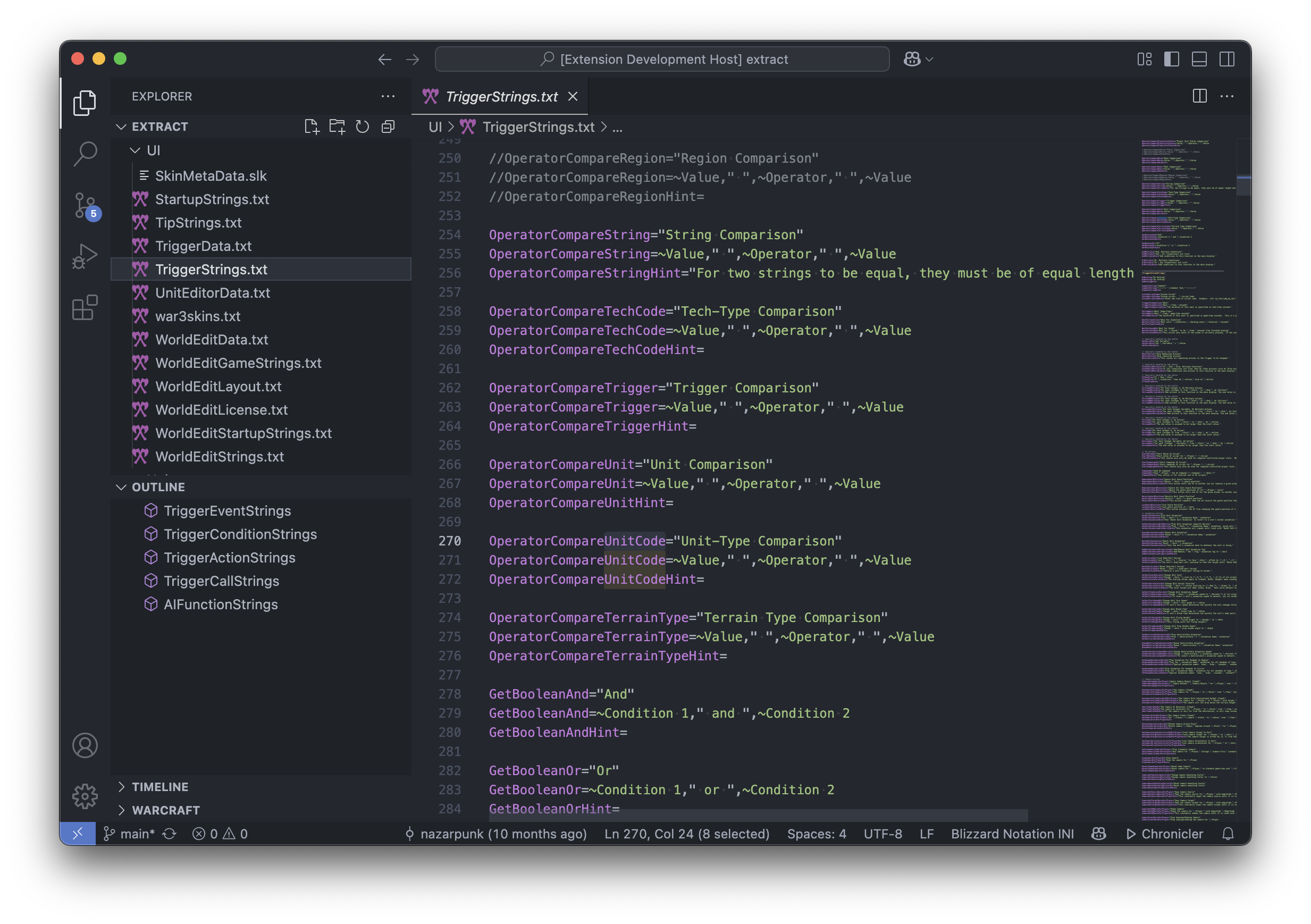Click Refresh Explorer icon

coord(363,127)
